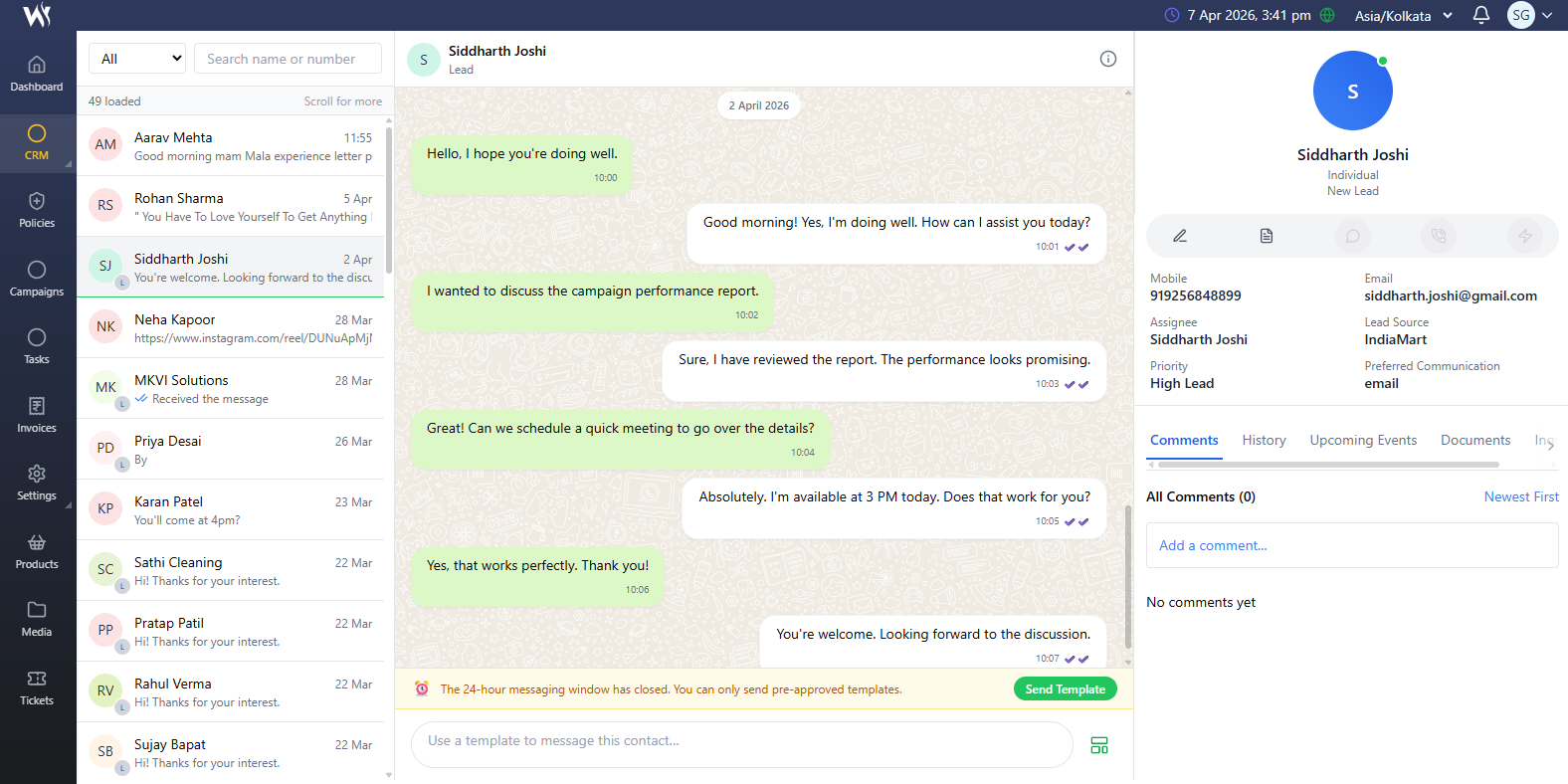Open the Upcoming Events tab
This screenshot has width=1568, height=784.
click(x=1362, y=440)
